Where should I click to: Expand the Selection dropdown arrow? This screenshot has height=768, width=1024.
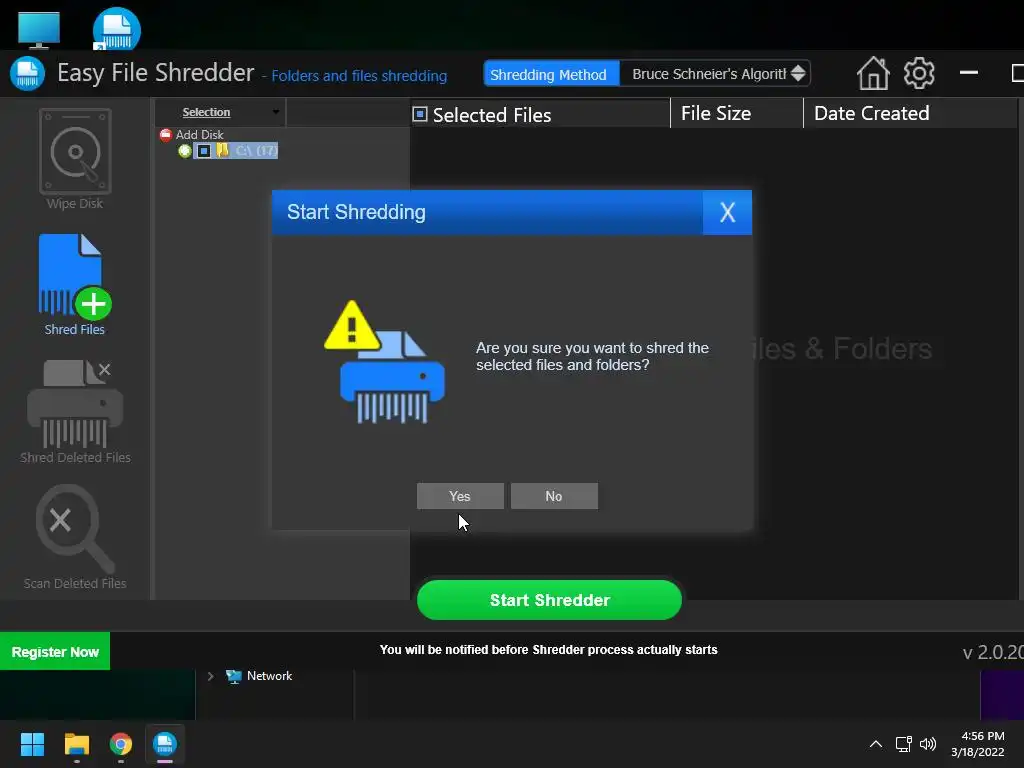(276, 112)
